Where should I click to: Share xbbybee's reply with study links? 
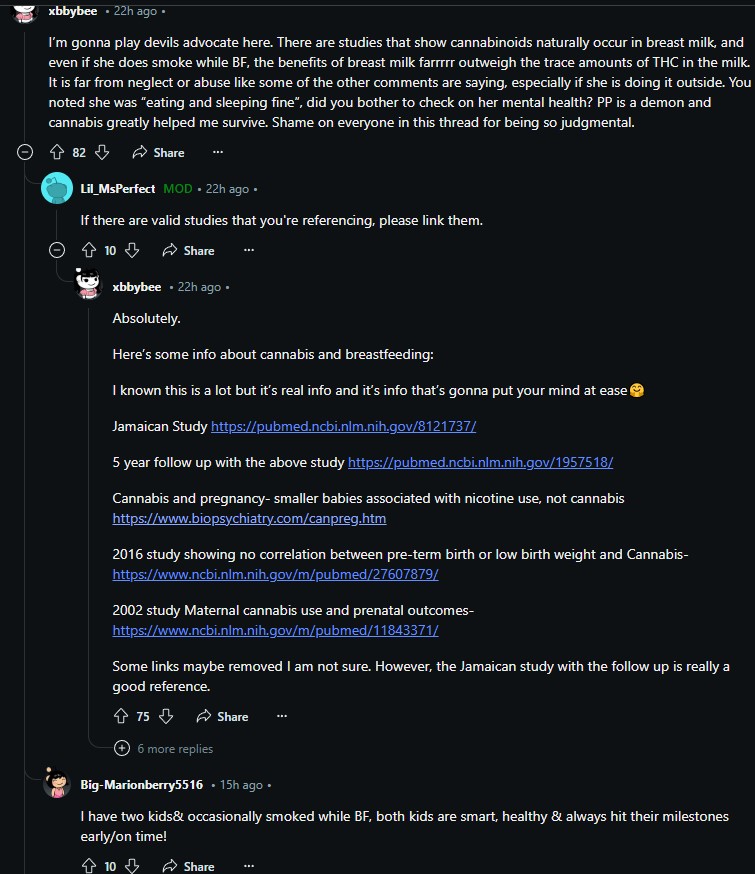tap(222, 716)
